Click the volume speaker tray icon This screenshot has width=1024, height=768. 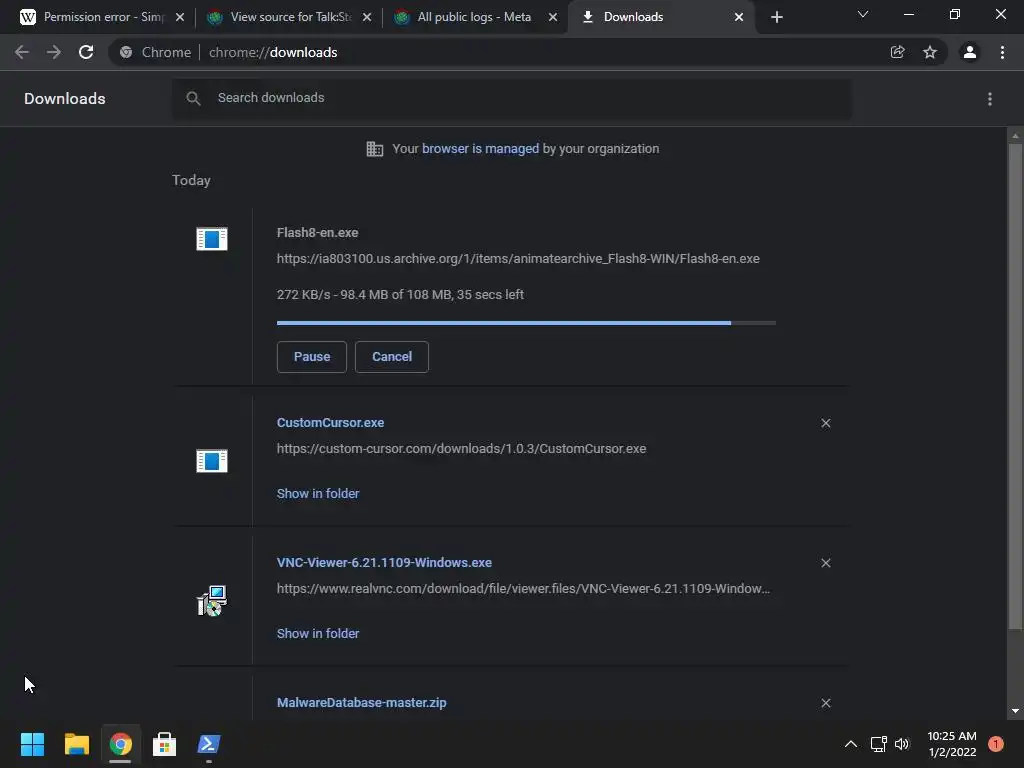click(x=903, y=744)
